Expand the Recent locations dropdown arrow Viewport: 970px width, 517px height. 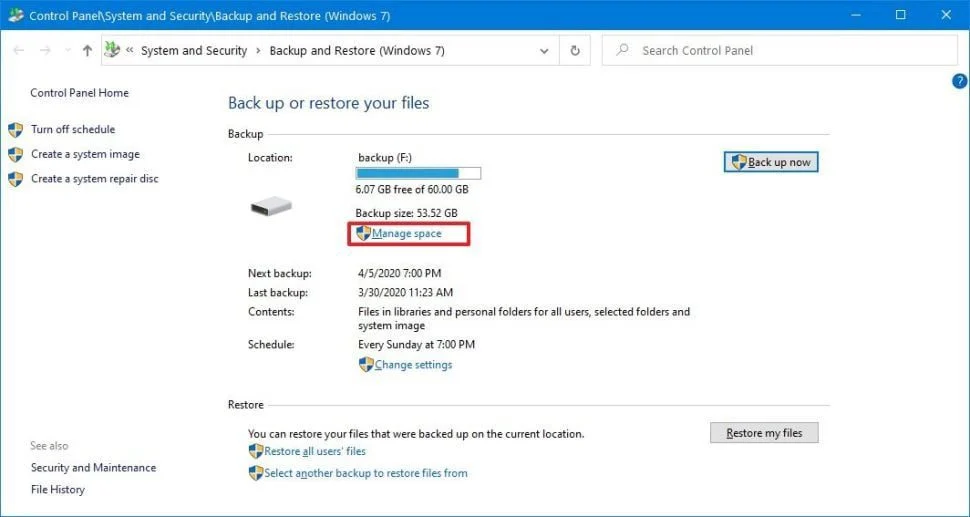(x=66, y=50)
